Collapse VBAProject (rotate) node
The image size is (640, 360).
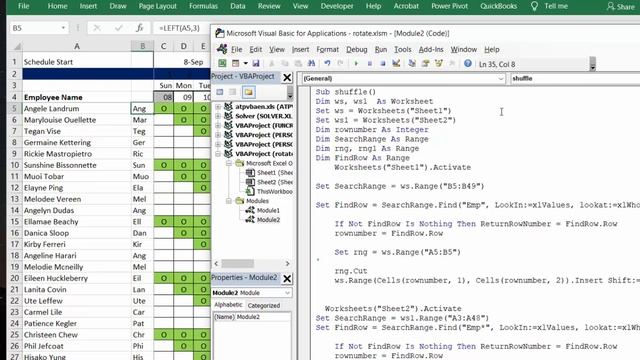(x=218, y=154)
